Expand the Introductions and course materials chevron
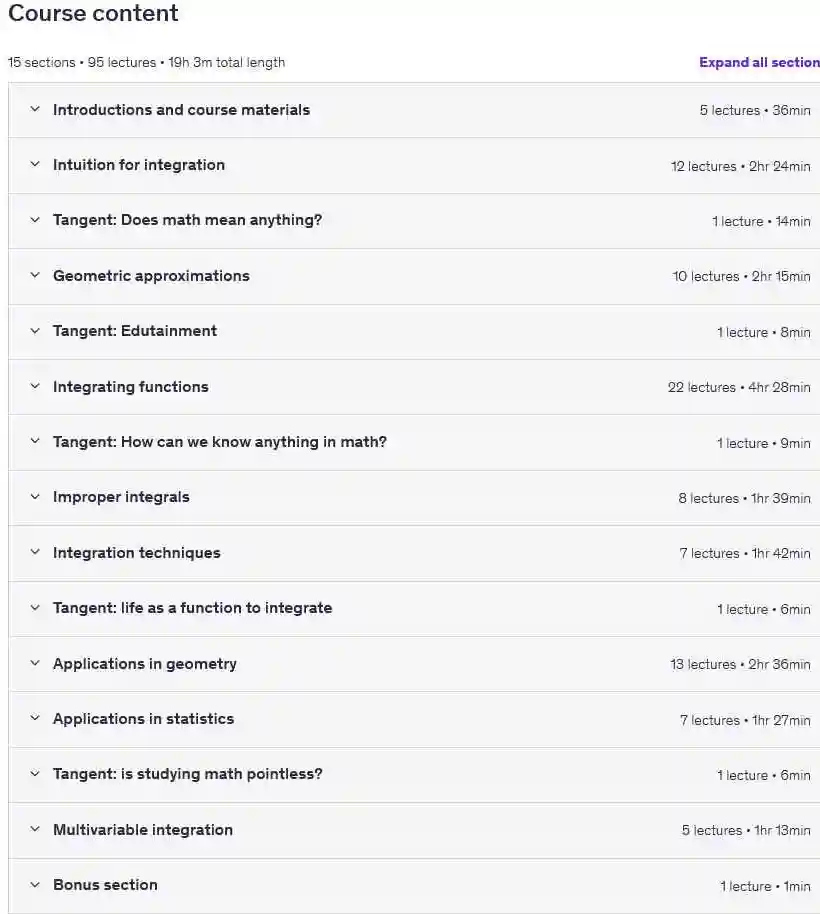The height and width of the screenshot is (914, 820). [35, 109]
